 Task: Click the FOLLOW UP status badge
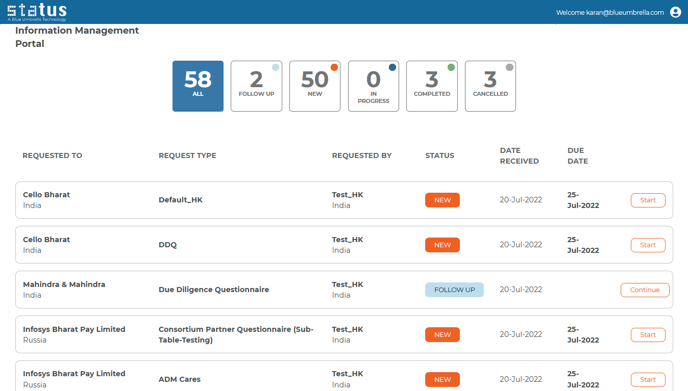coord(455,290)
